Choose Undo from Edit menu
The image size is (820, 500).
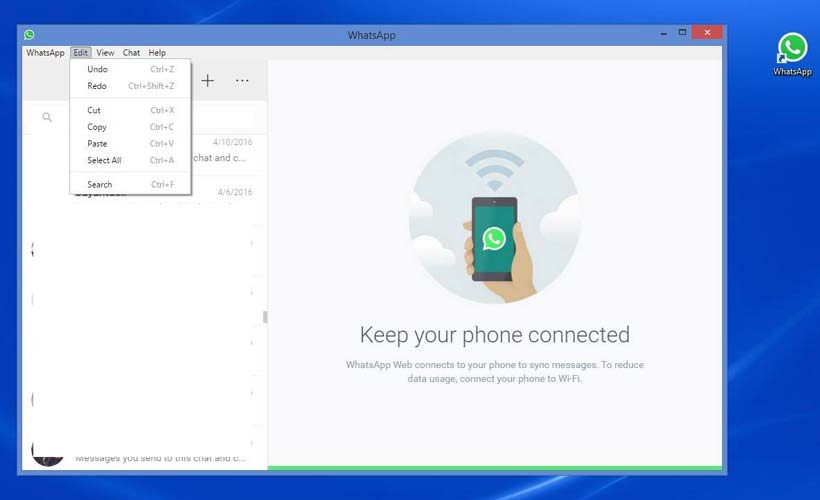point(131,69)
